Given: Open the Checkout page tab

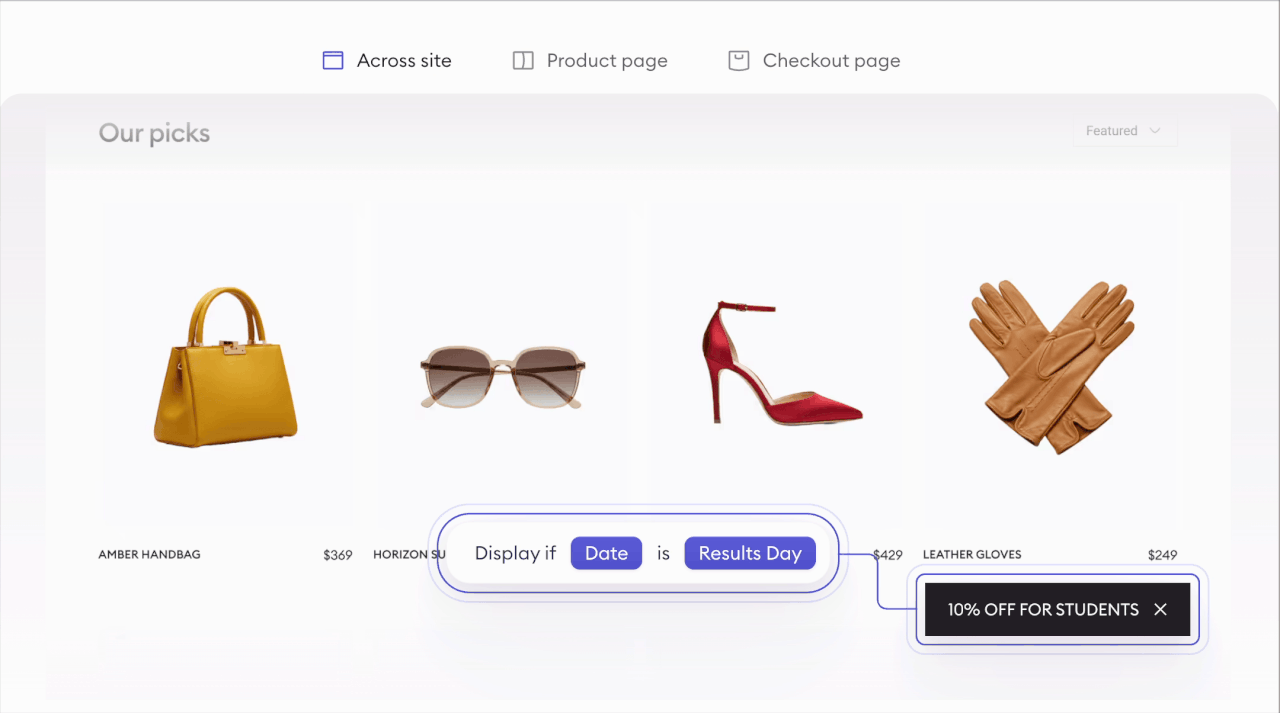Looking at the screenshot, I should 814,61.
